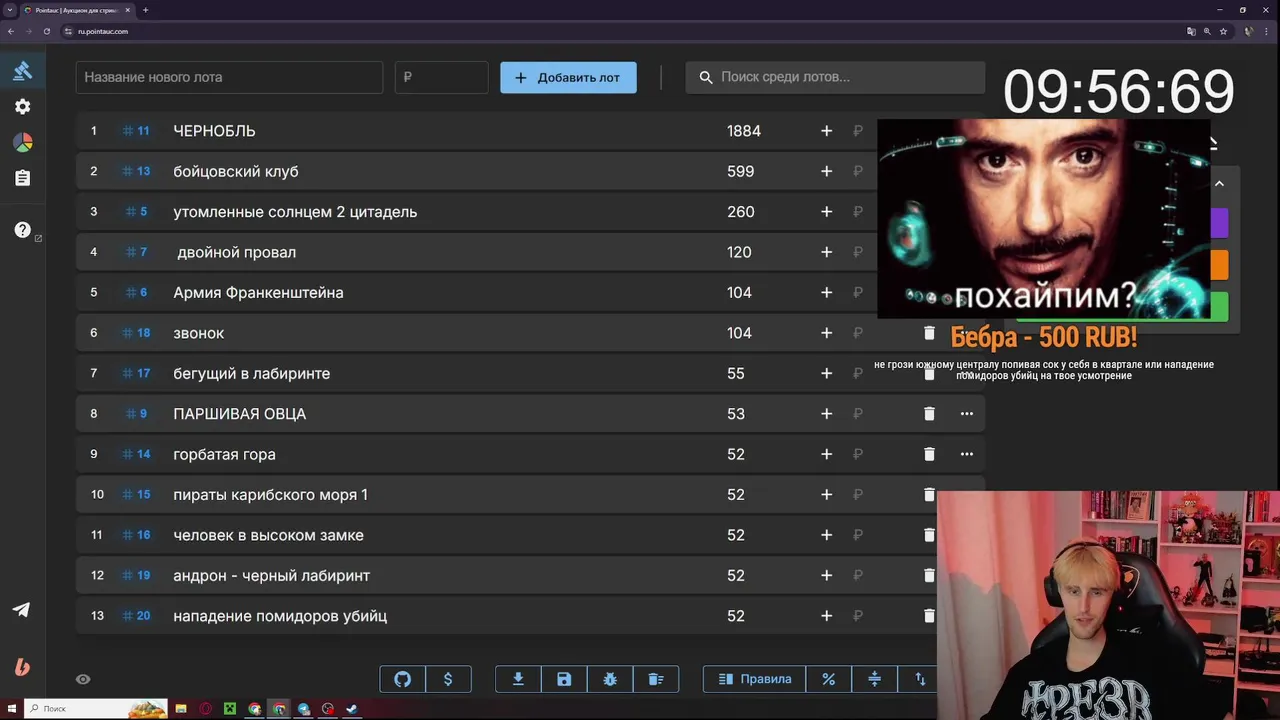This screenshot has width=1280, height=720.
Task: Click the #13 ID of бойцовский клуб
Action: click(x=136, y=171)
